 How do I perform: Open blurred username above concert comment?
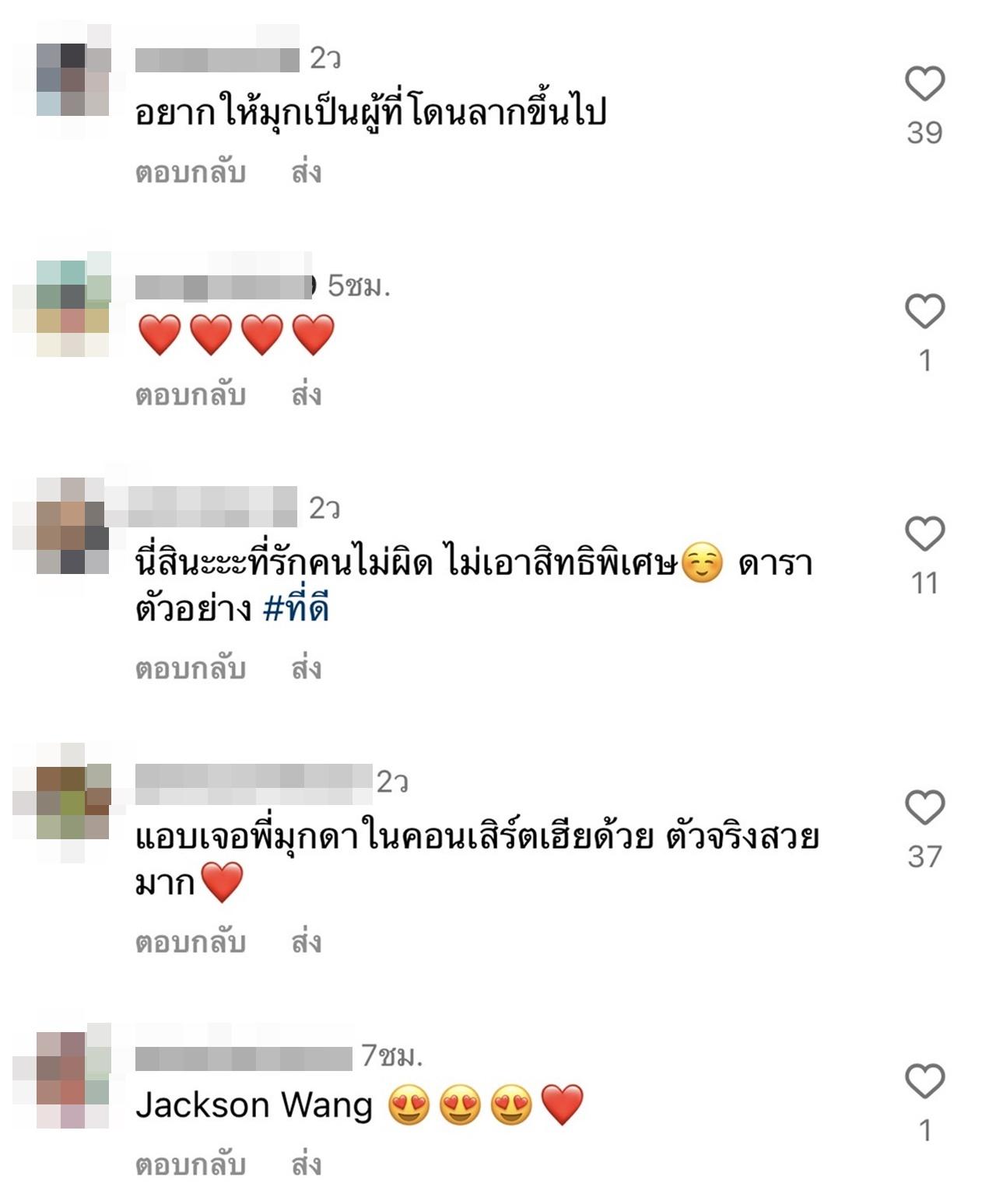254,784
